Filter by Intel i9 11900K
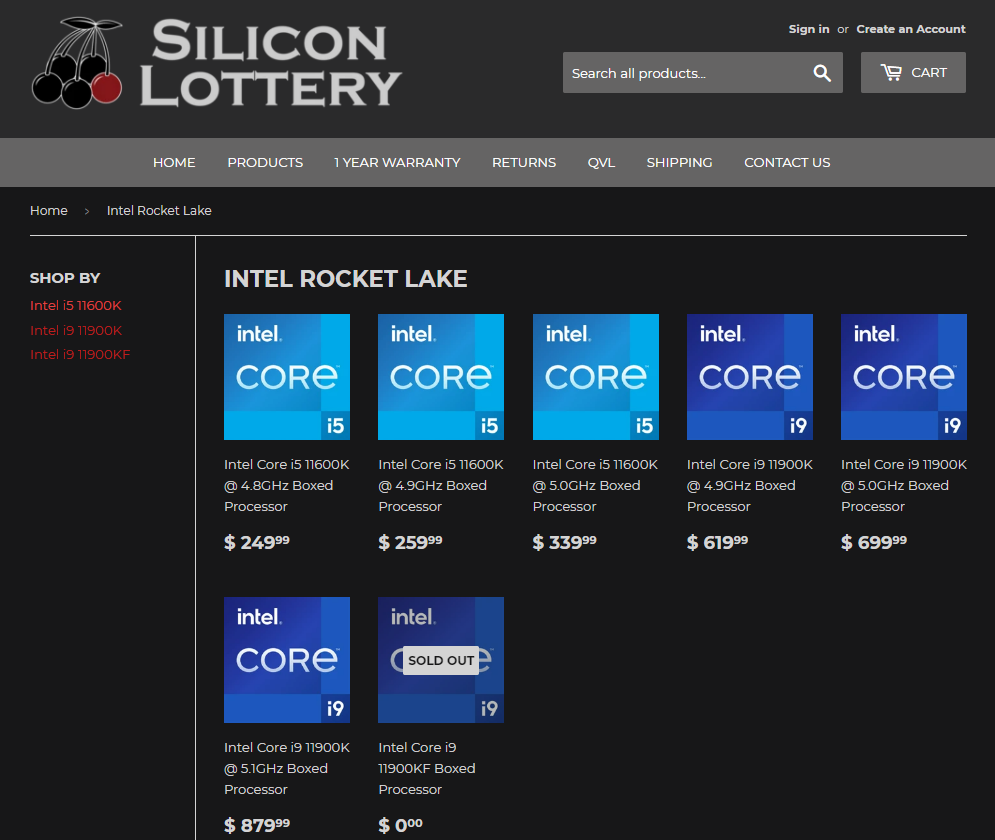This screenshot has width=995, height=840. coord(76,331)
